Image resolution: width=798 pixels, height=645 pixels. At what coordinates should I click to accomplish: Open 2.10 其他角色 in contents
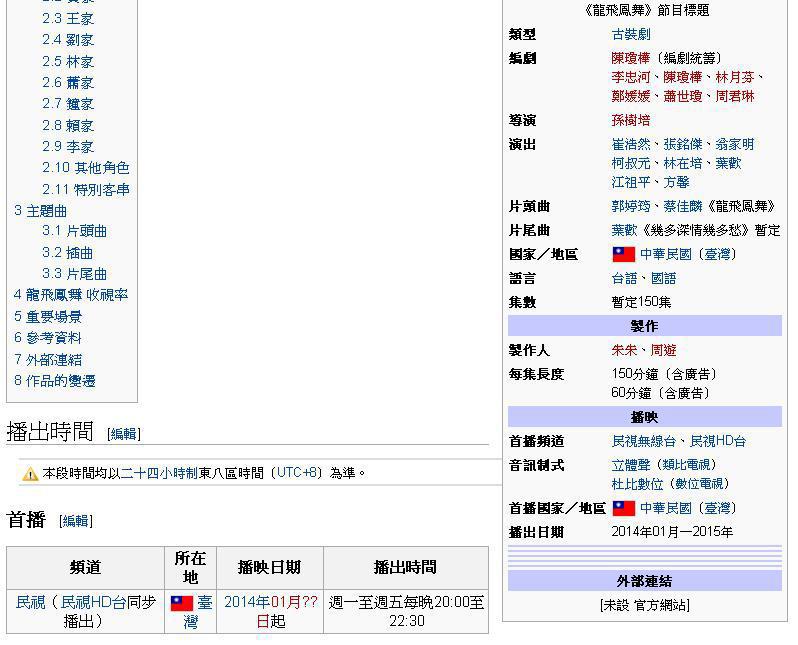(86, 168)
